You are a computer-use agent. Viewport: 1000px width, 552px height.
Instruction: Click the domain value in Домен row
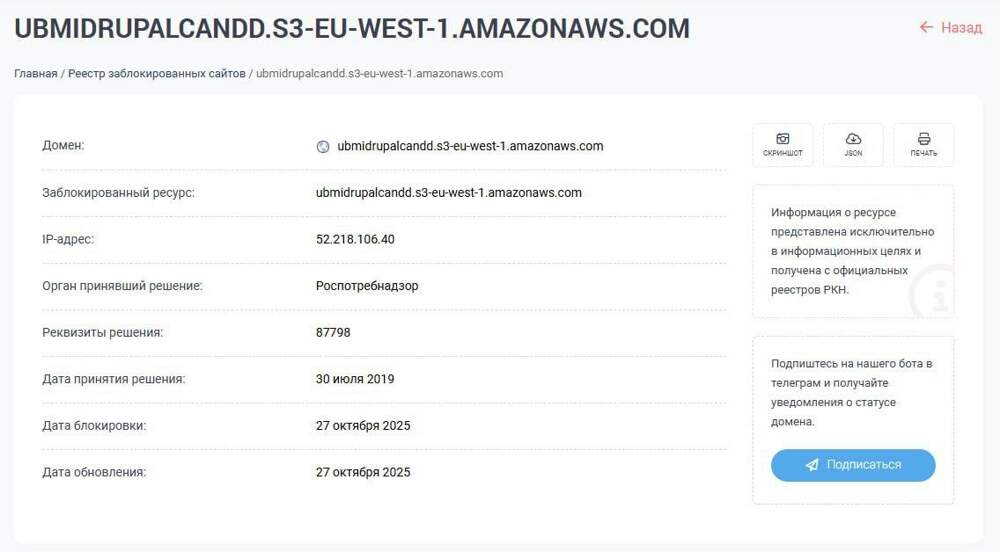coord(470,146)
